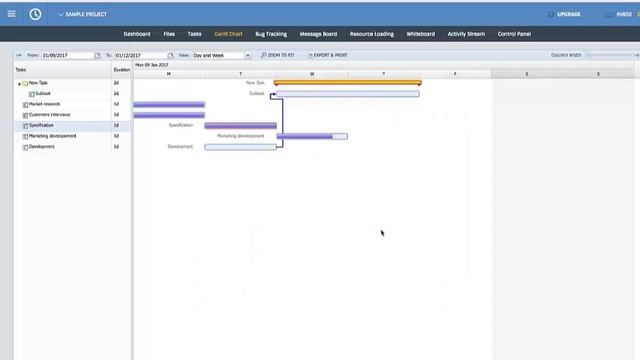Screen dimensions: 640x360
Task: Open the To date calendar picker
Action: 171,55
